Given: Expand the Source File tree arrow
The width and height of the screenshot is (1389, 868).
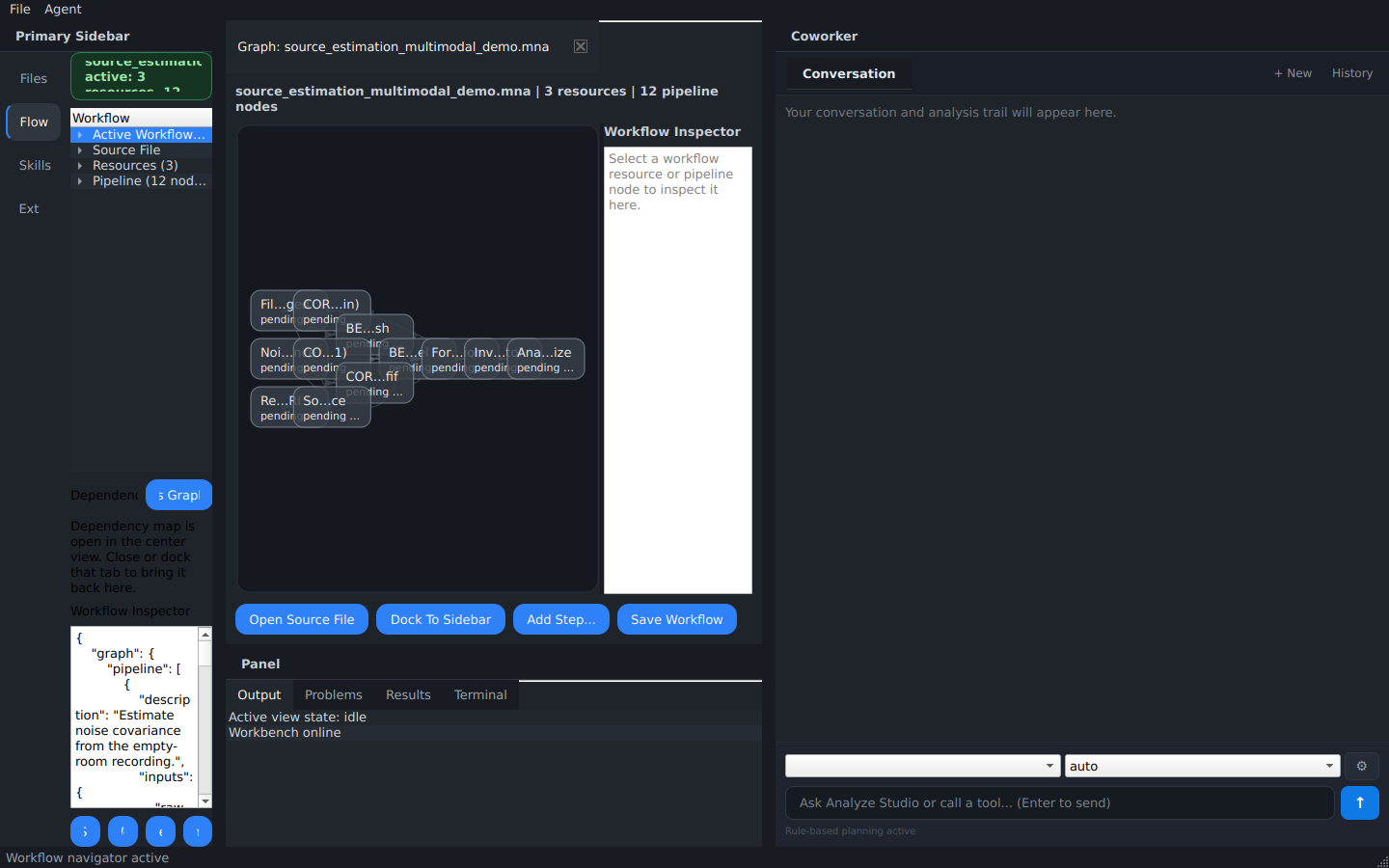Looking at the screenshot, I should point(80,150).
